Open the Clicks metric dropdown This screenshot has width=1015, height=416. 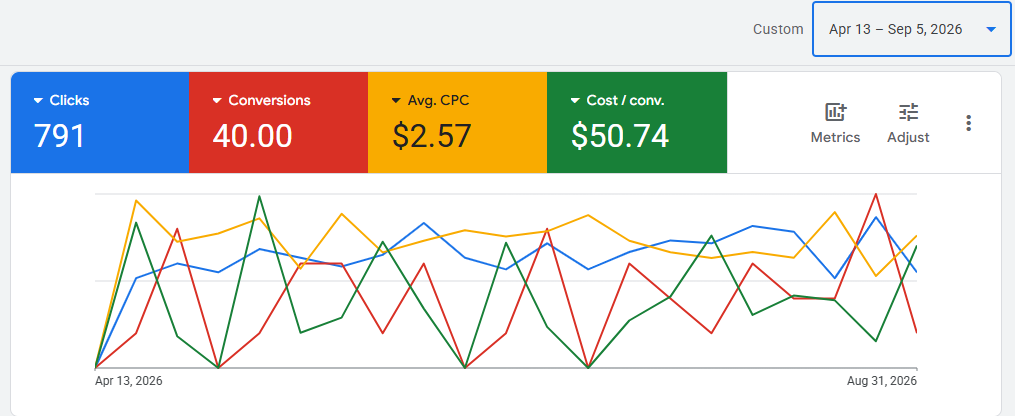[38, 101]
